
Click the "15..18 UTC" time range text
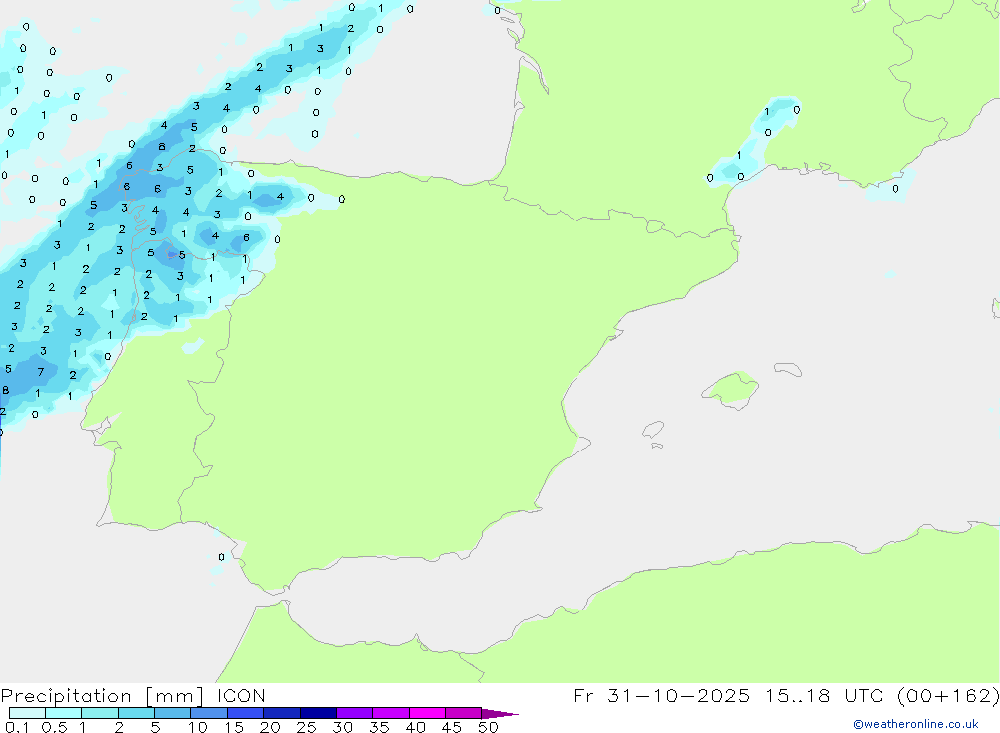tap(824, 696)
